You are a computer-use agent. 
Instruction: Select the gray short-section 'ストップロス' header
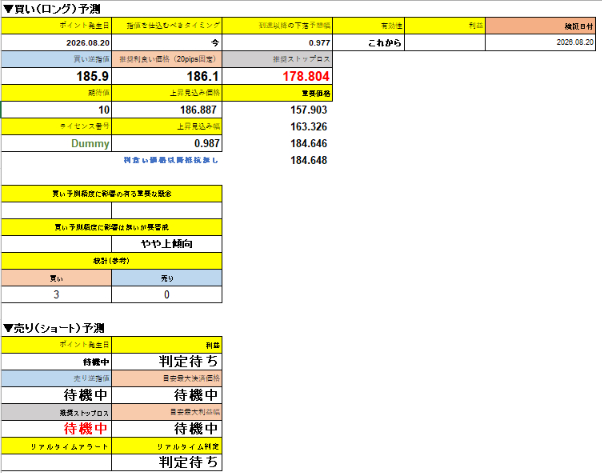[56, 412]
